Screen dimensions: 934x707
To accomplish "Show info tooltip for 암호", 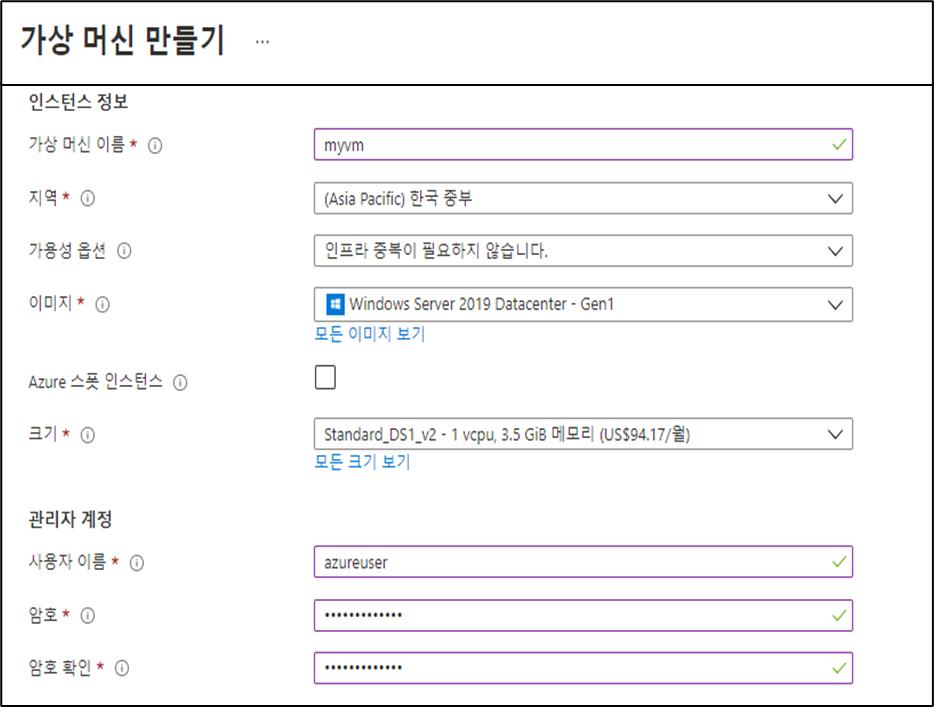I will tap(88, 615).
